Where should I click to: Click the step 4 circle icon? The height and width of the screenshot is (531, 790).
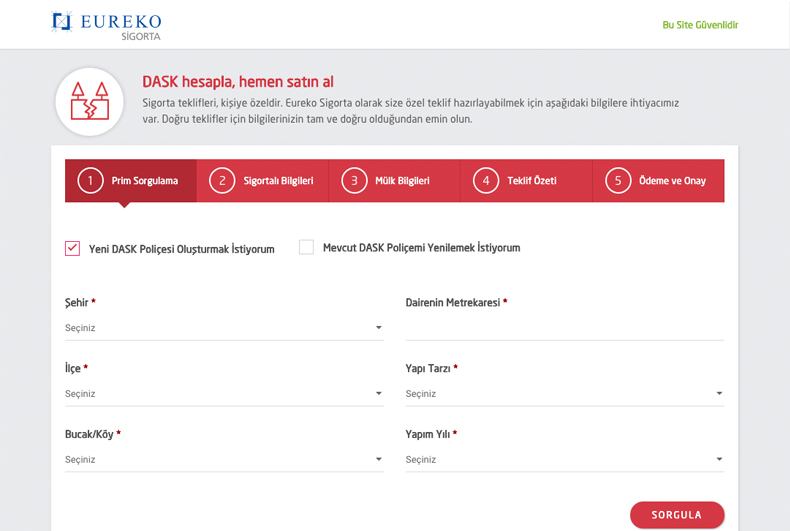click(486, 180)
